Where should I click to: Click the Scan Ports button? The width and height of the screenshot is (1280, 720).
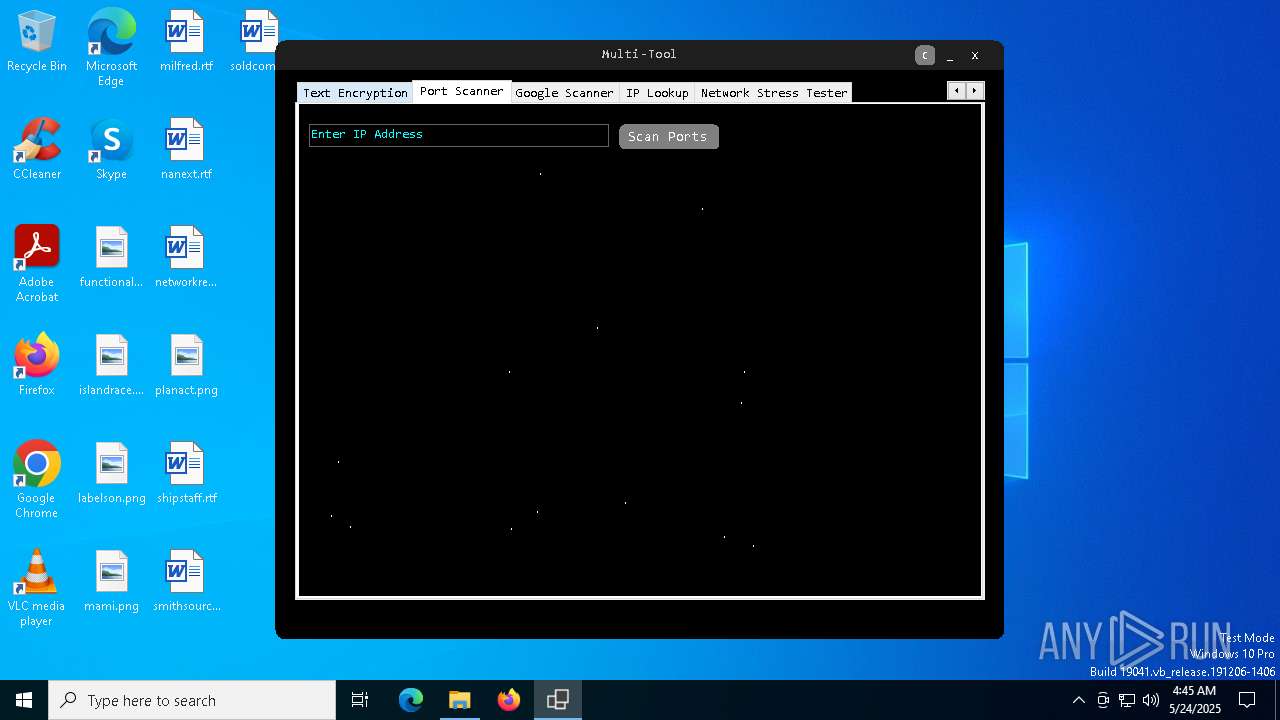point(668,137)
